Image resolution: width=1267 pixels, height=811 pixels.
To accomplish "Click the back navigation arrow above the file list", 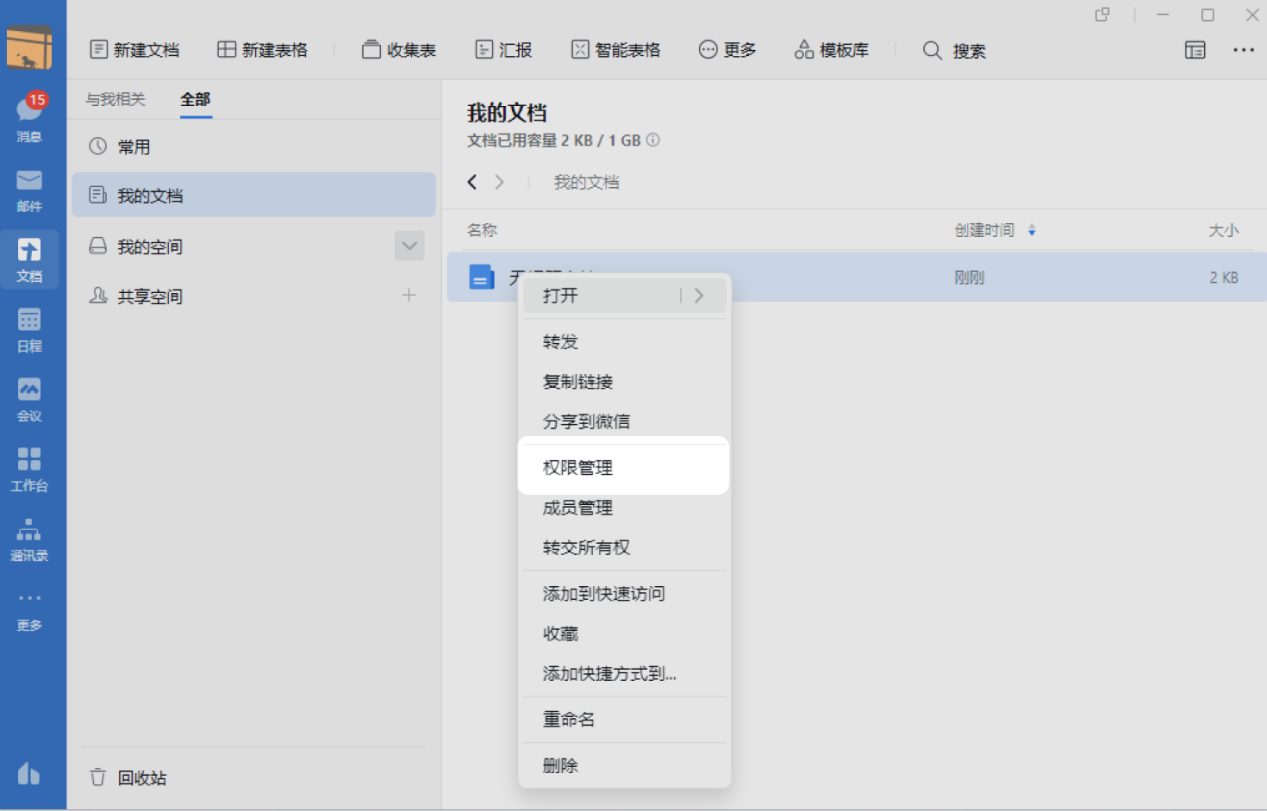I will pos(471,181).
